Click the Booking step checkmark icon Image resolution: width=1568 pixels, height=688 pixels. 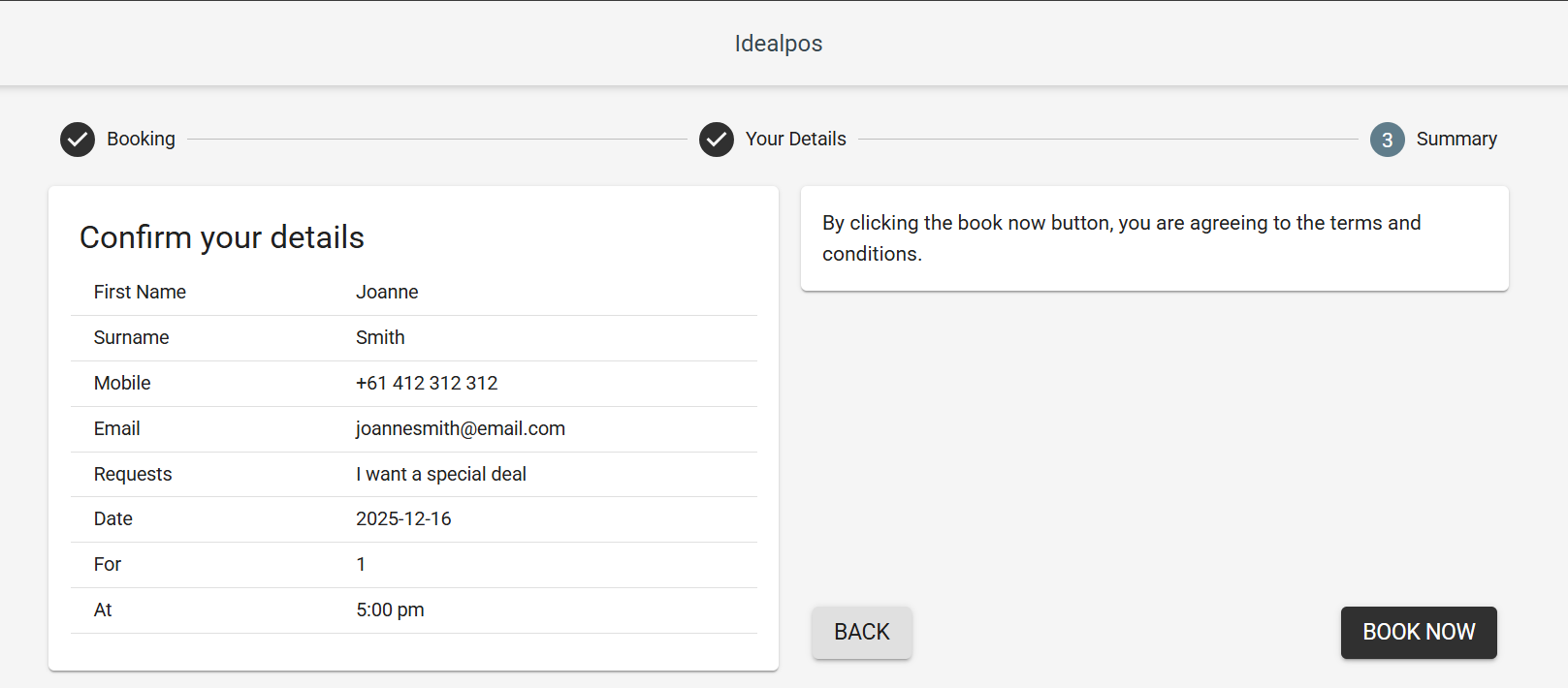[x=78, y=140]
